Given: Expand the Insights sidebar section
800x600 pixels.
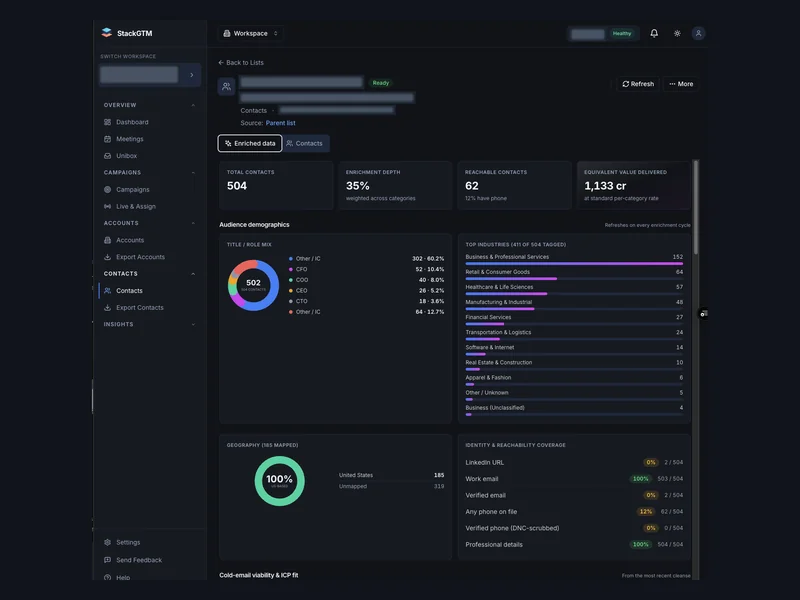Looking at the screenshot, I should tap(193, 324).
